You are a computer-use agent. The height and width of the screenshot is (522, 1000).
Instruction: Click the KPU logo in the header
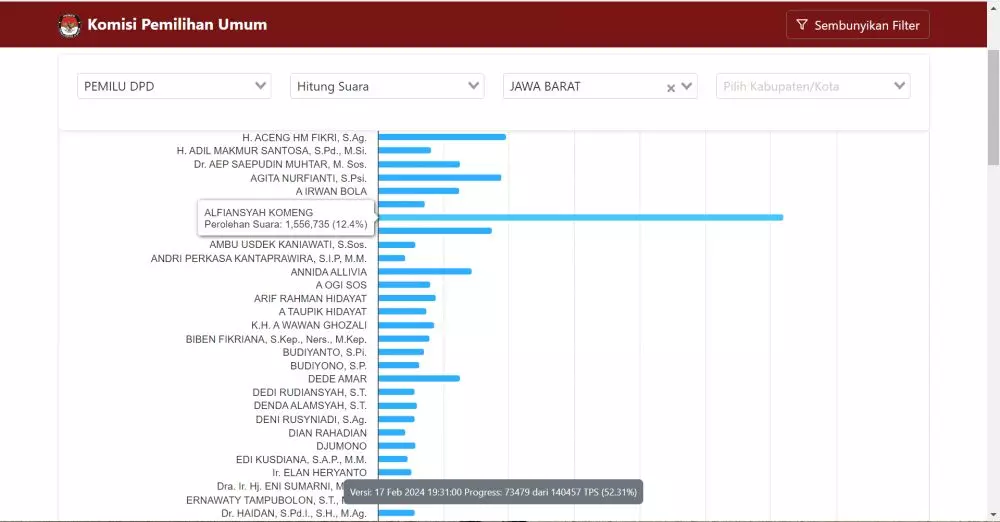pos(69,25)
